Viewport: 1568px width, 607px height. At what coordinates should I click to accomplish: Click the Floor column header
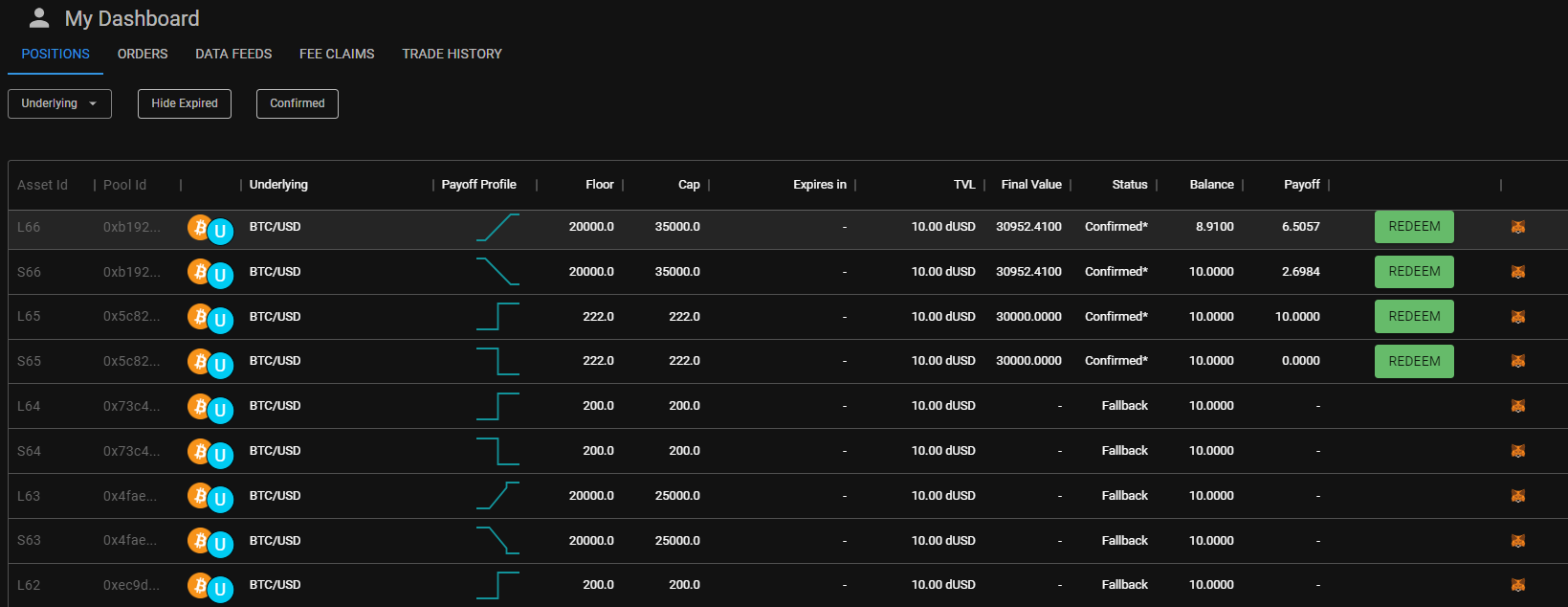(599, 185)
